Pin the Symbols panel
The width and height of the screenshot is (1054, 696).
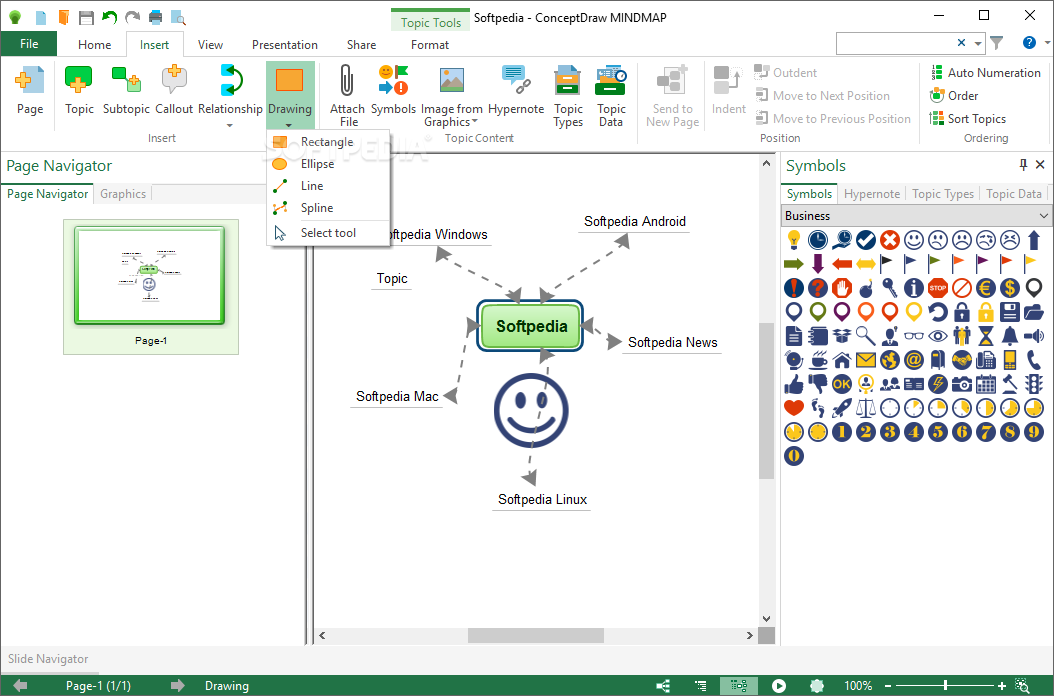[x=1023, y=165]
